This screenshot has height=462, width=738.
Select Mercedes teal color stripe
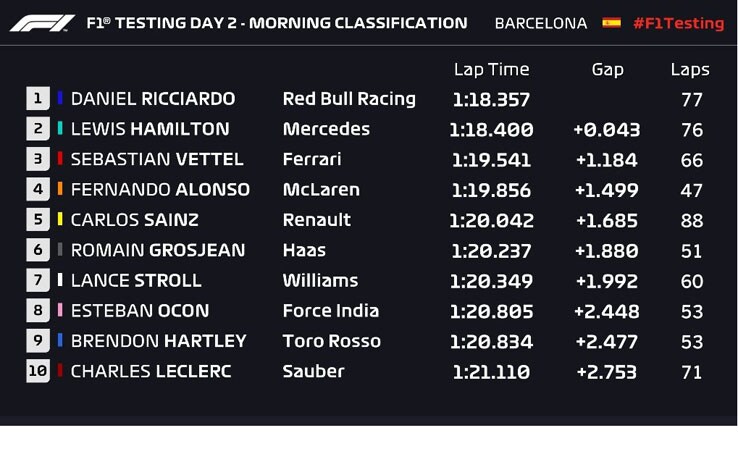click(60, 128)
